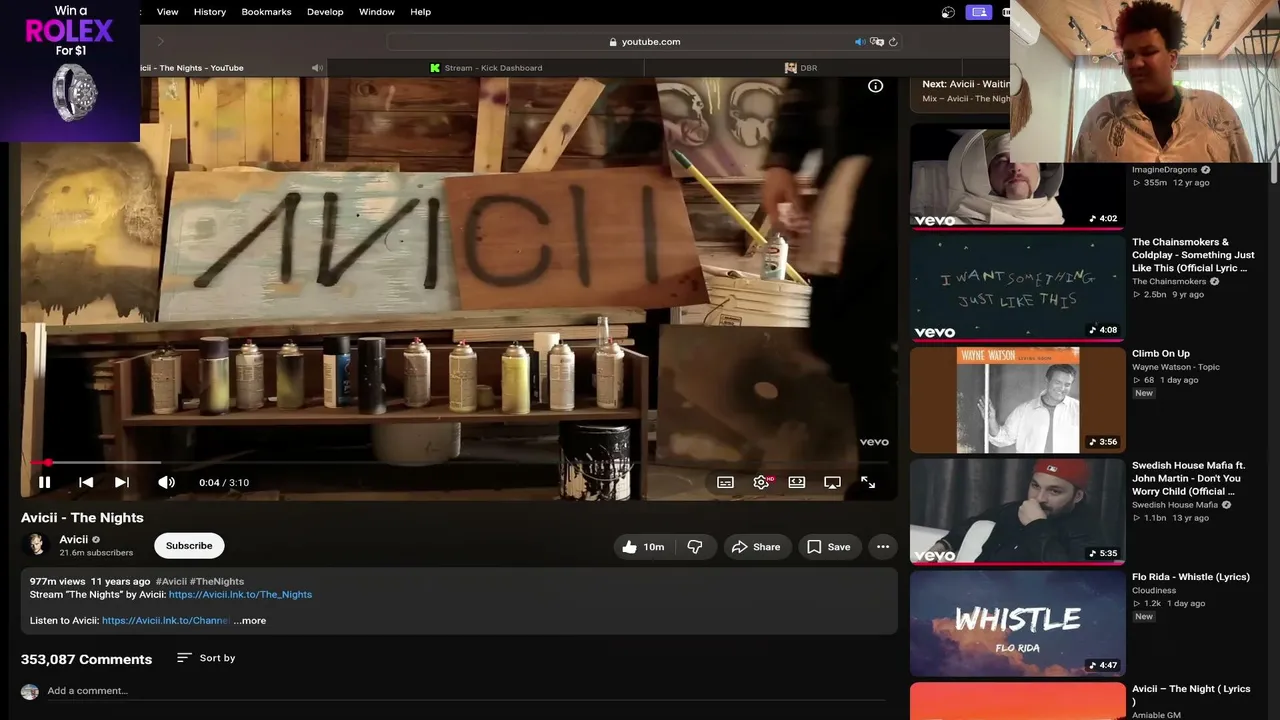Open the Wayne Watson Climb On Up thumbnail
This screenshot has height=720, width=1280.
click(1018, 399)
